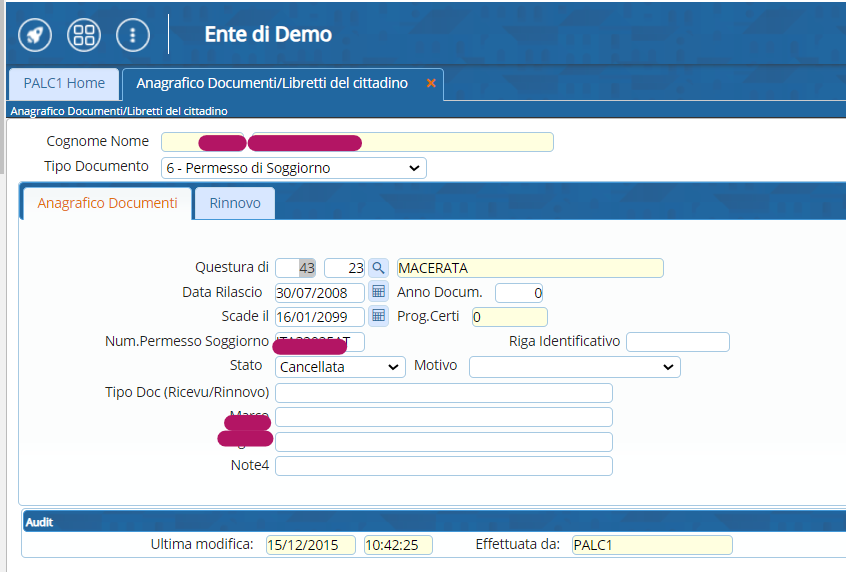
Task: Open the four-squares apps grid icon
Action: [x=84, y=35]
